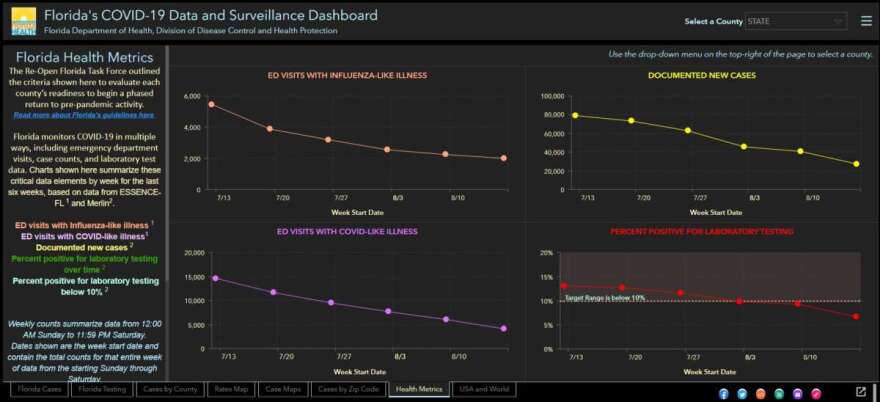
Task: Open the hamburger menu icon
Action: click(x=866, y=21)
